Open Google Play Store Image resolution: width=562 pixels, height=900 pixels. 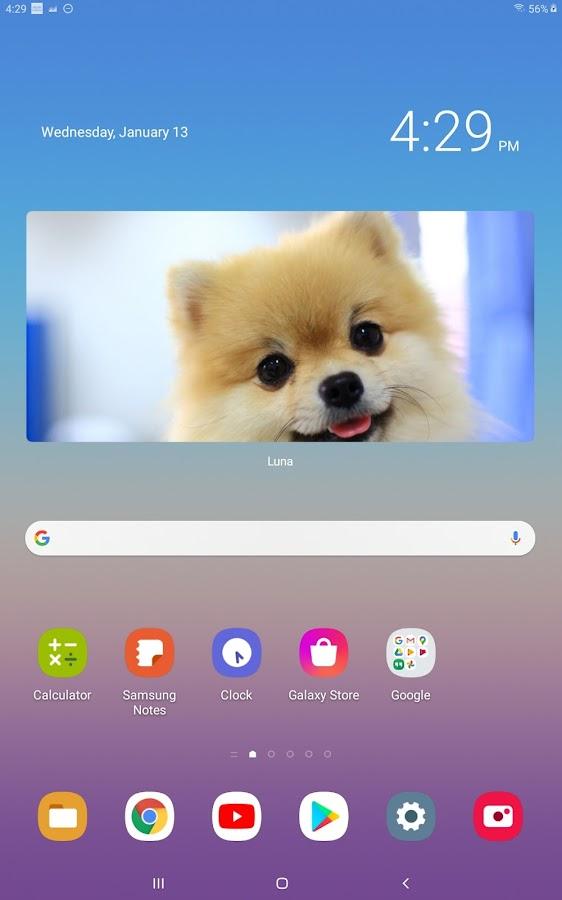coord(324,816)
